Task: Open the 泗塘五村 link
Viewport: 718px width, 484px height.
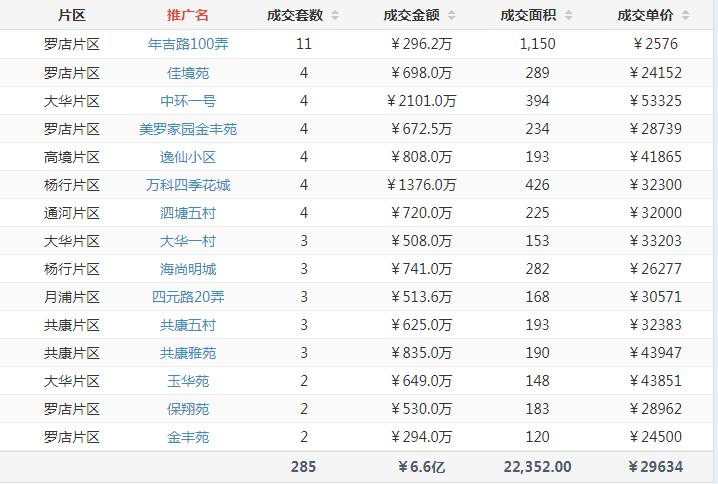Action: (x=188, y=213)
